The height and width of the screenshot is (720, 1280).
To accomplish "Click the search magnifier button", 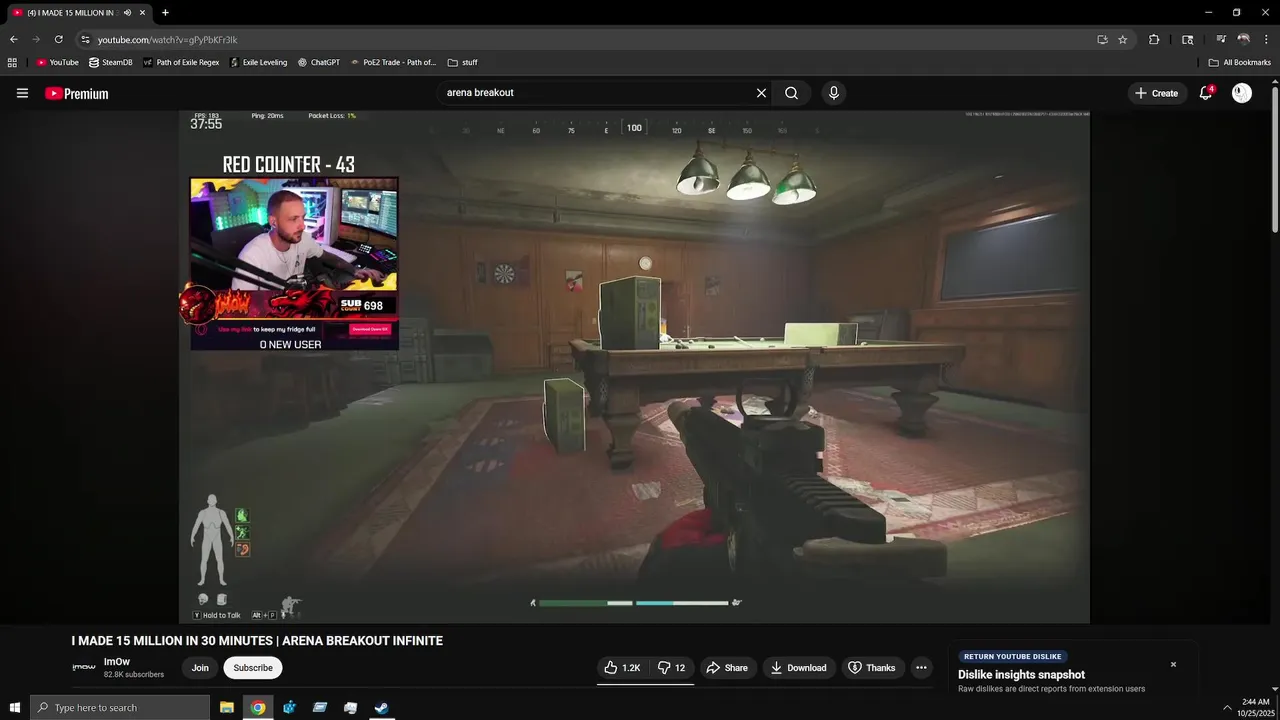I will (x=791, y=93).
